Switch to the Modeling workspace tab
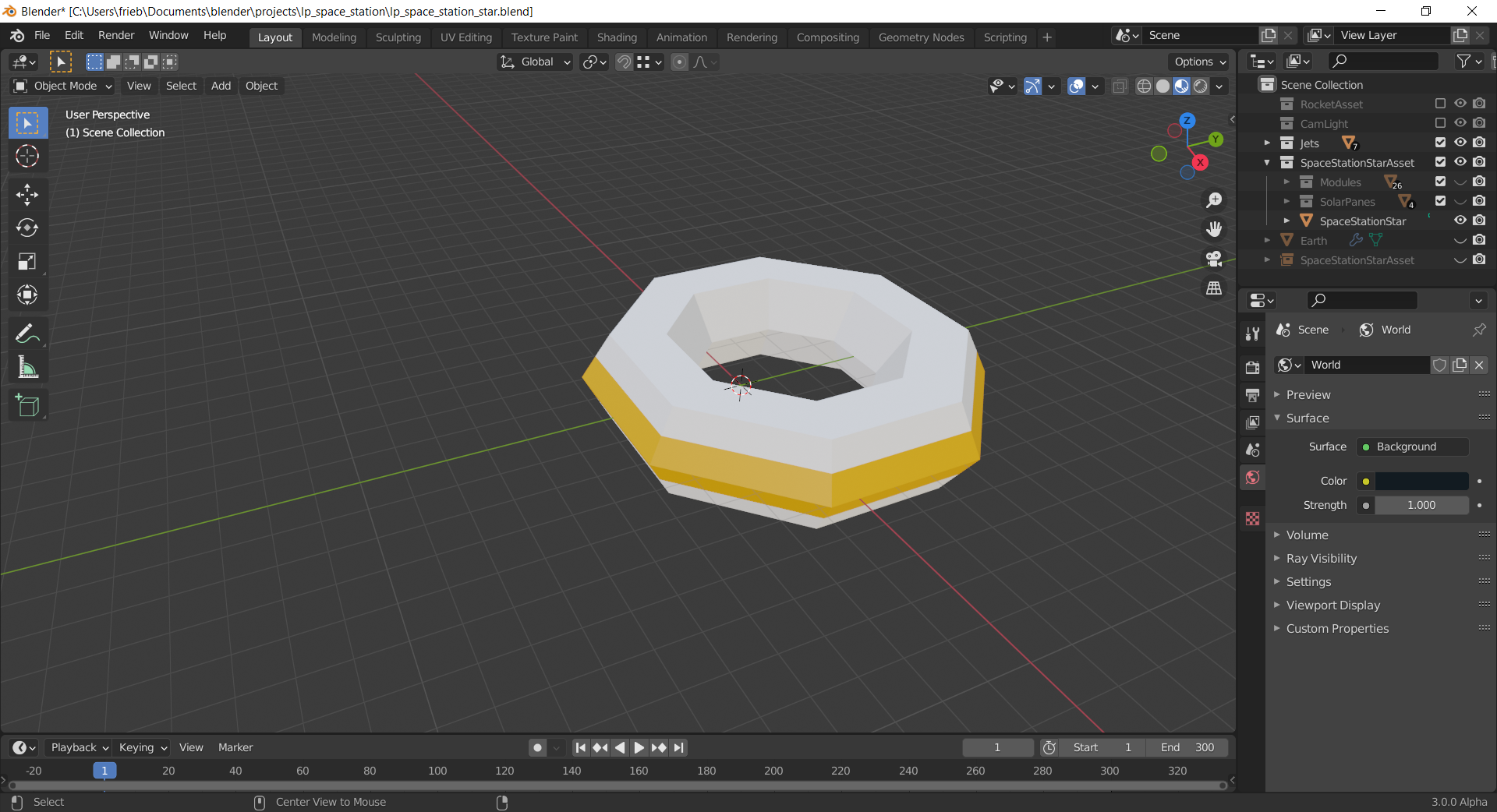Screen dimensions: 1497x812 (x=334, y=37)
